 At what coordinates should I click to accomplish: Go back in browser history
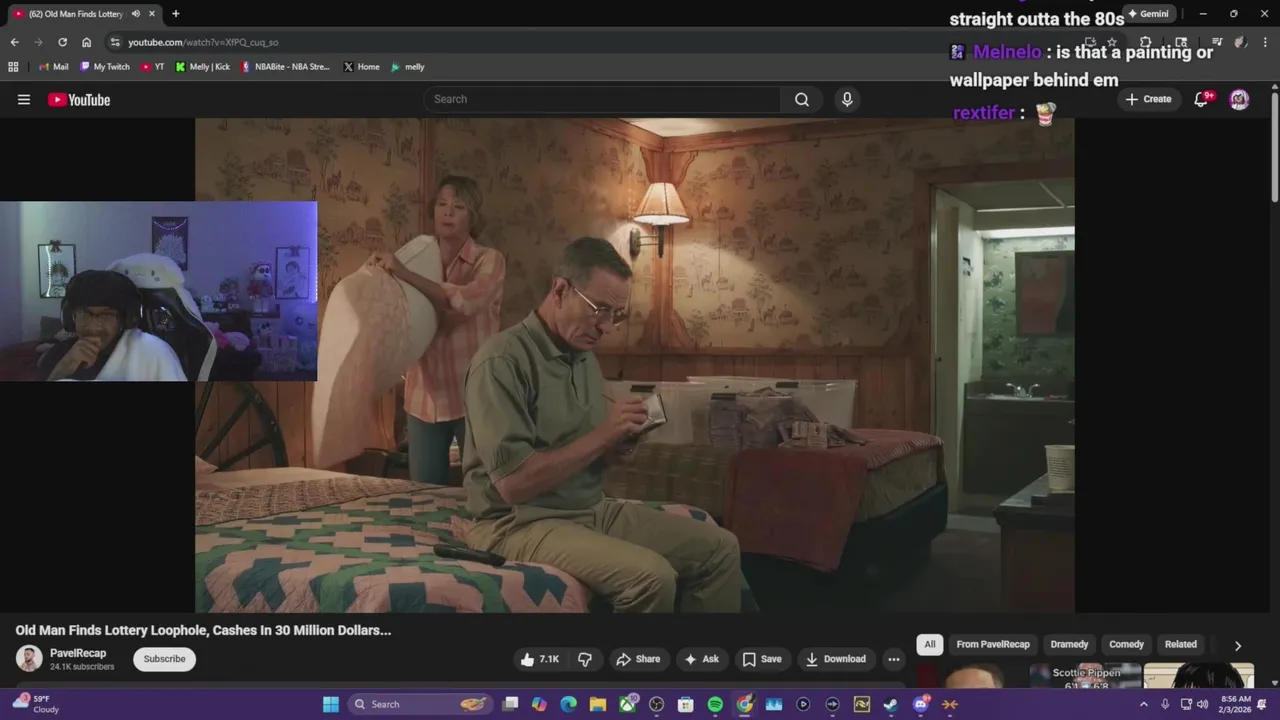tap(14, 42)
